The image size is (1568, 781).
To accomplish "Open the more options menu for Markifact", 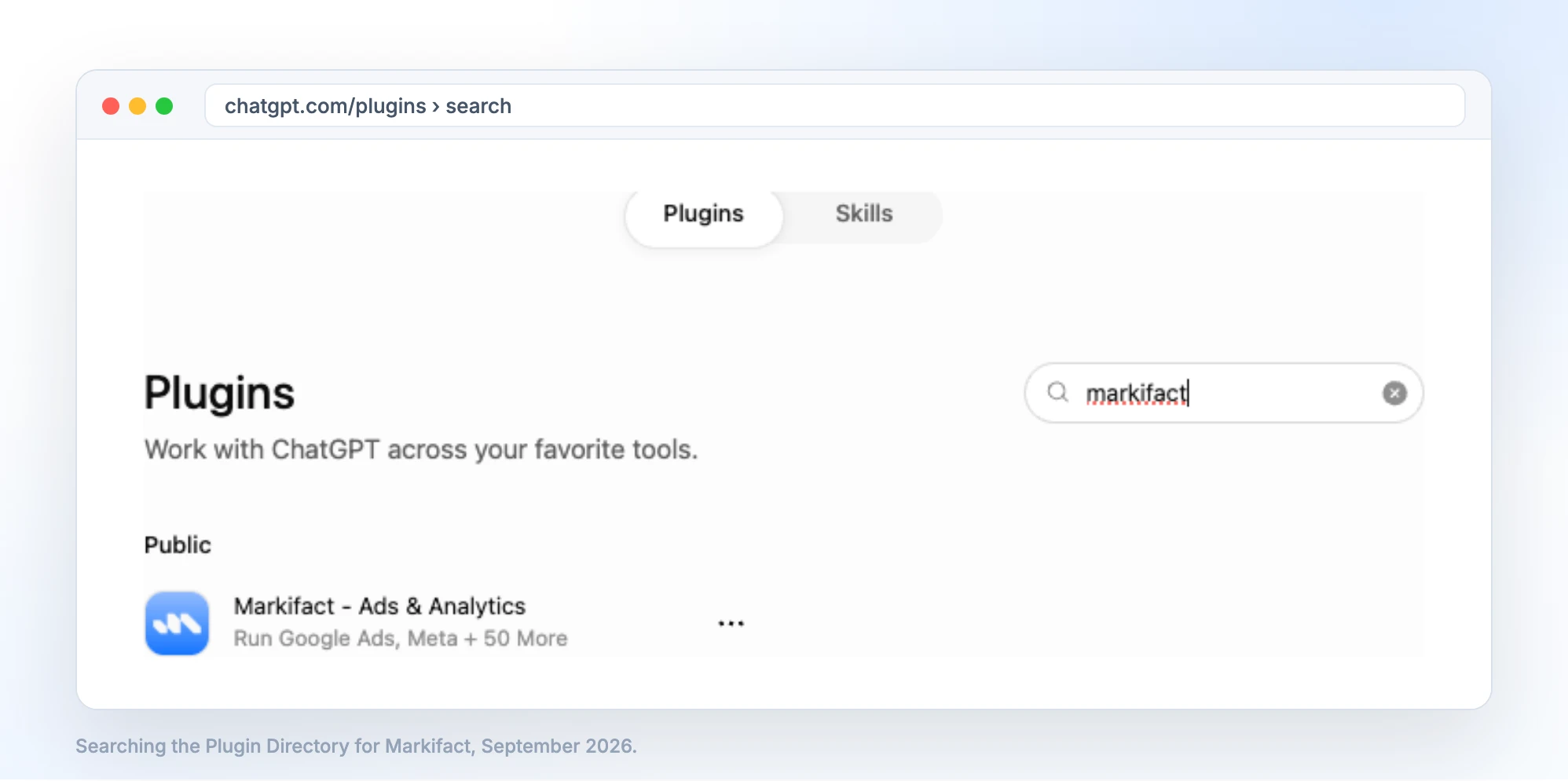I will click(x=731, y=624).
